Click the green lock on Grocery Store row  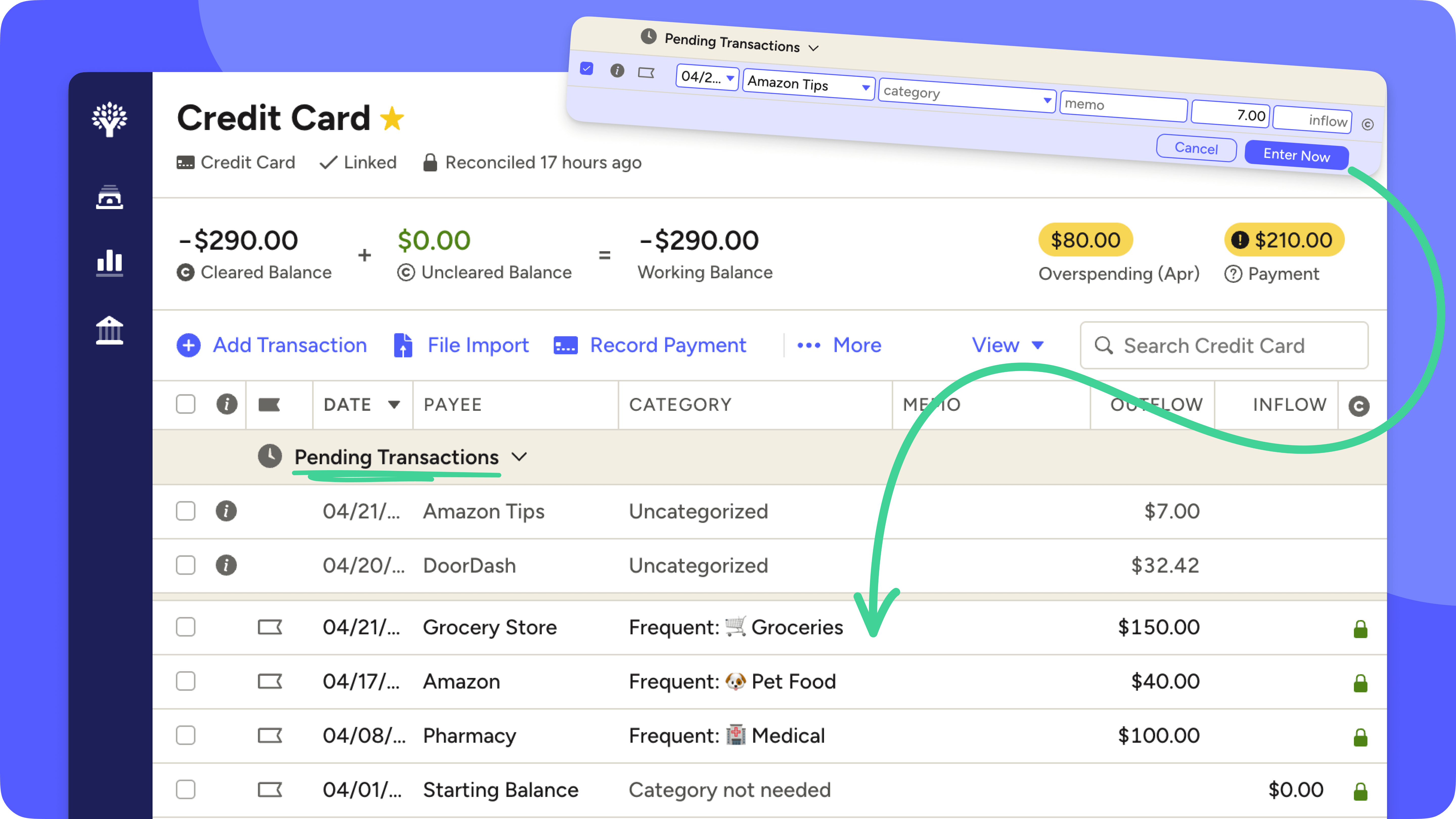(1360, 629)
